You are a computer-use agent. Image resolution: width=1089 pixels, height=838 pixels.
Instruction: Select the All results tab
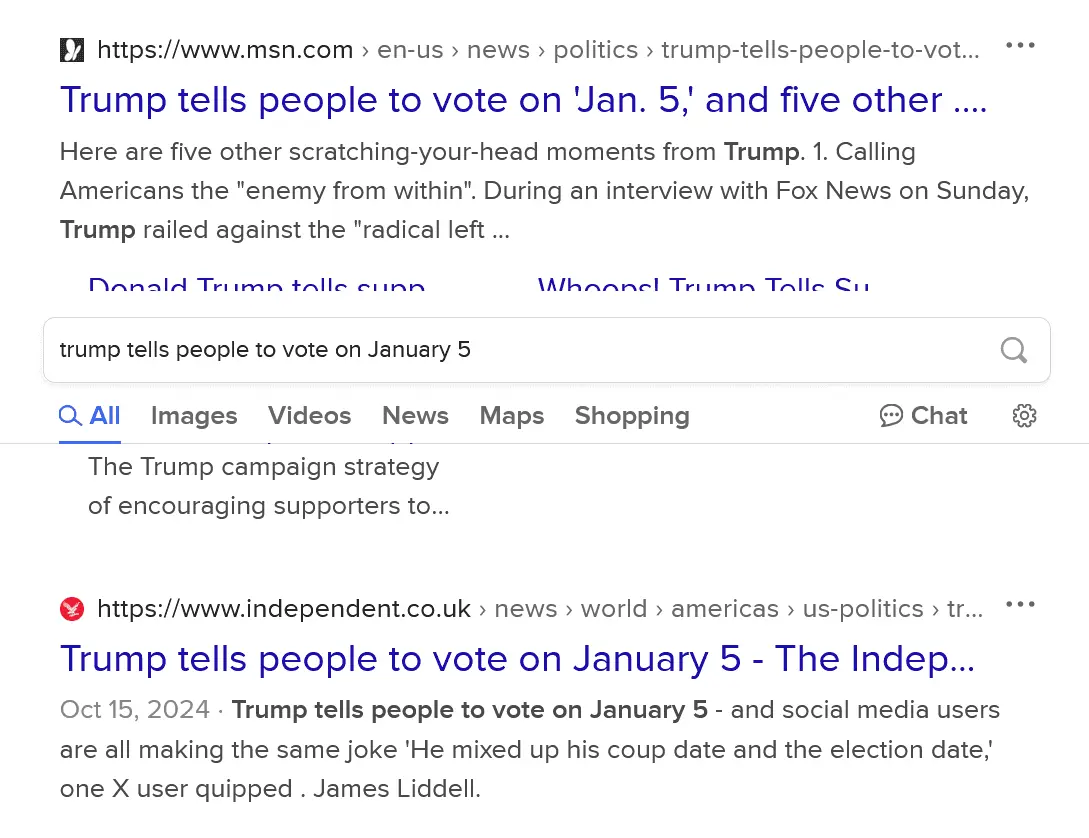tap(90, 416)
